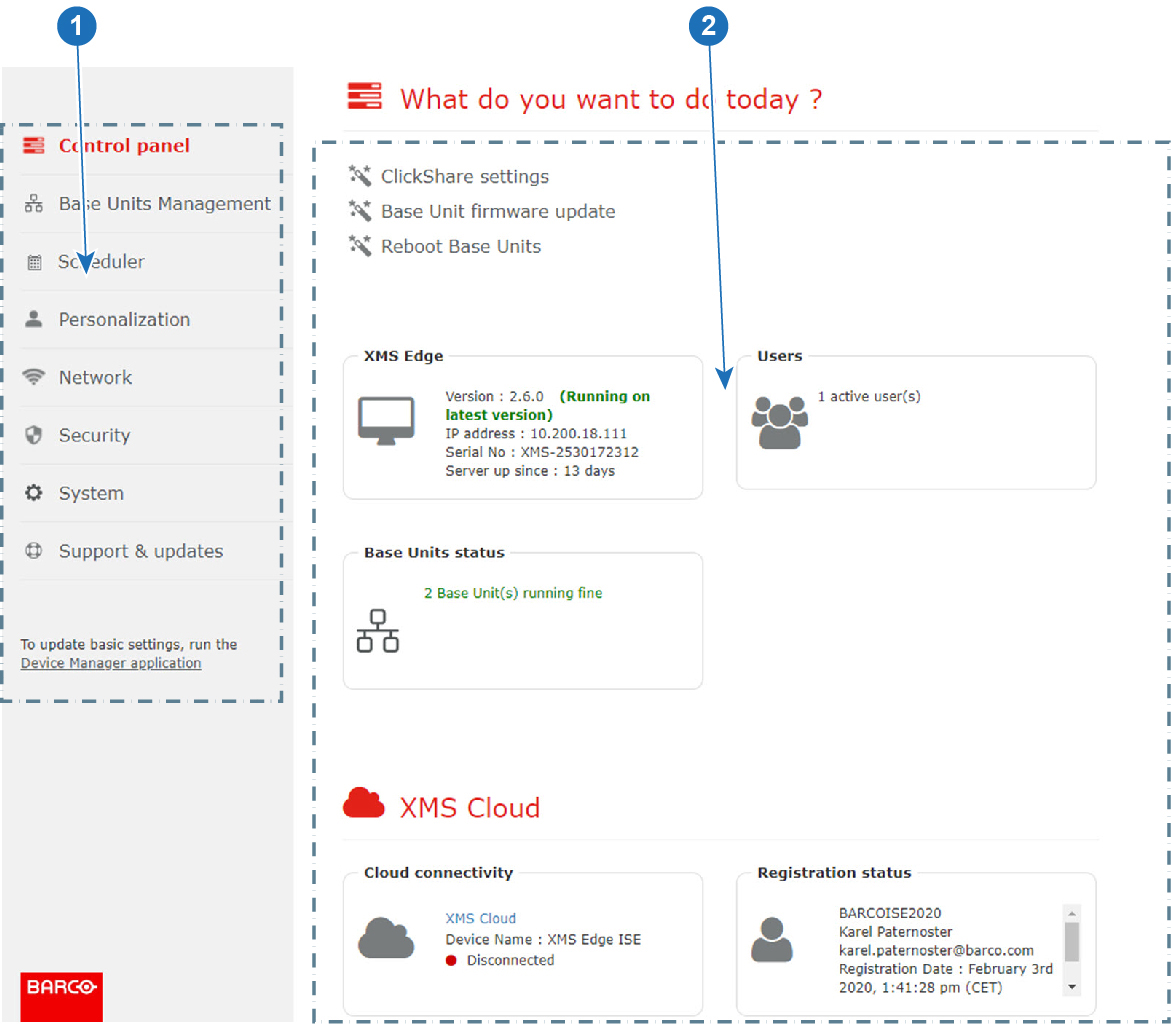
Task: Click the wand icon next to Base Unit firmware update
Action: 360,211
